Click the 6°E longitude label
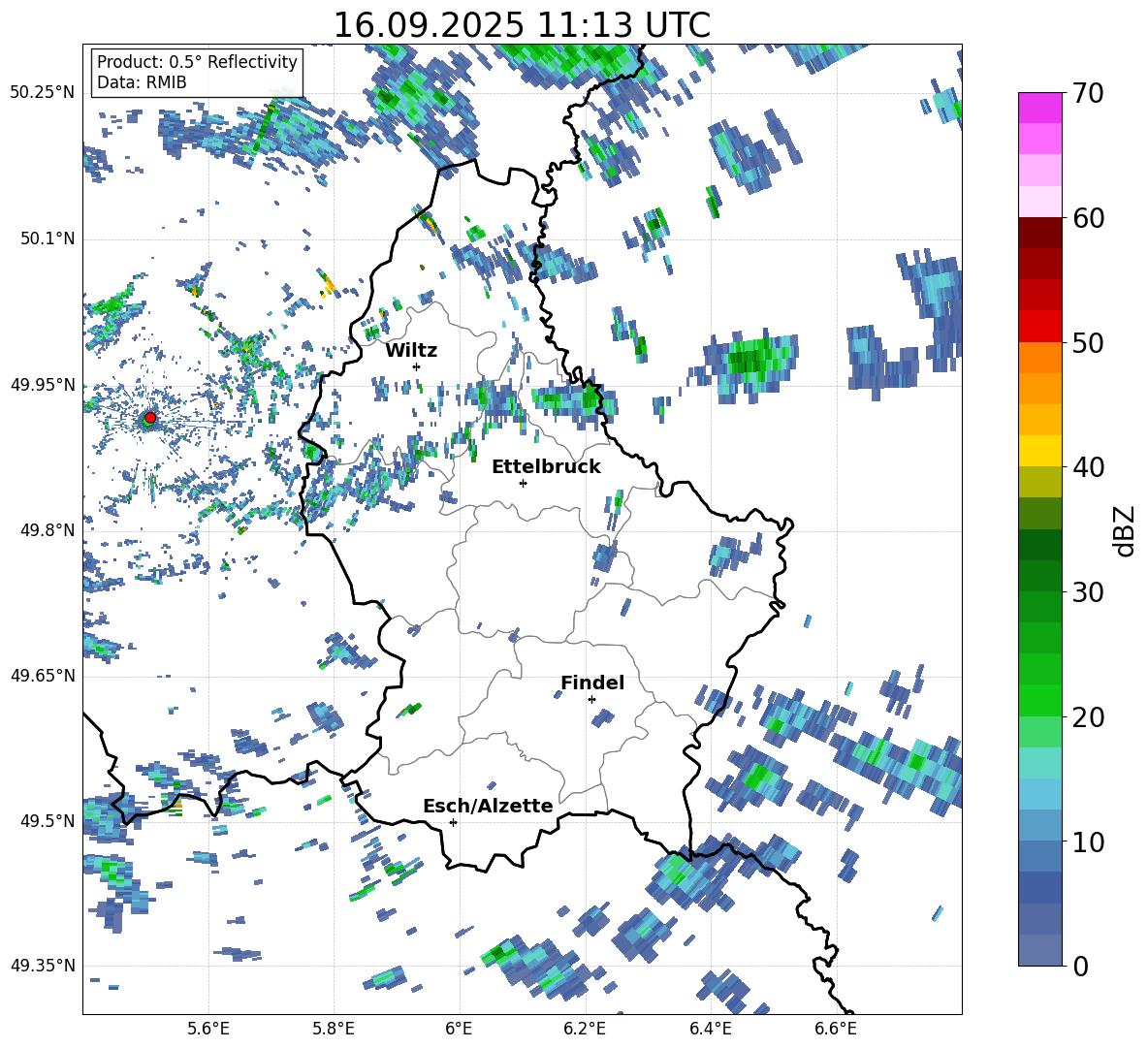Viewport: 1148px width, 1048px height. [459, 1030]
